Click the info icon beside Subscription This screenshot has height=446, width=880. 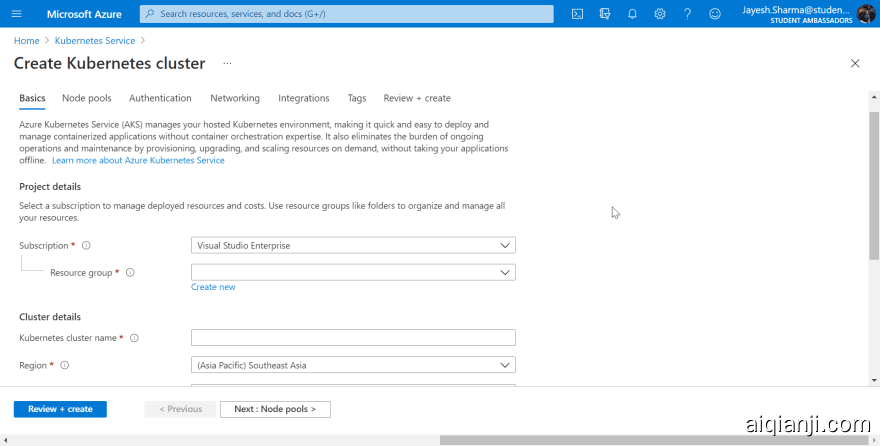[x=86, y=246]
